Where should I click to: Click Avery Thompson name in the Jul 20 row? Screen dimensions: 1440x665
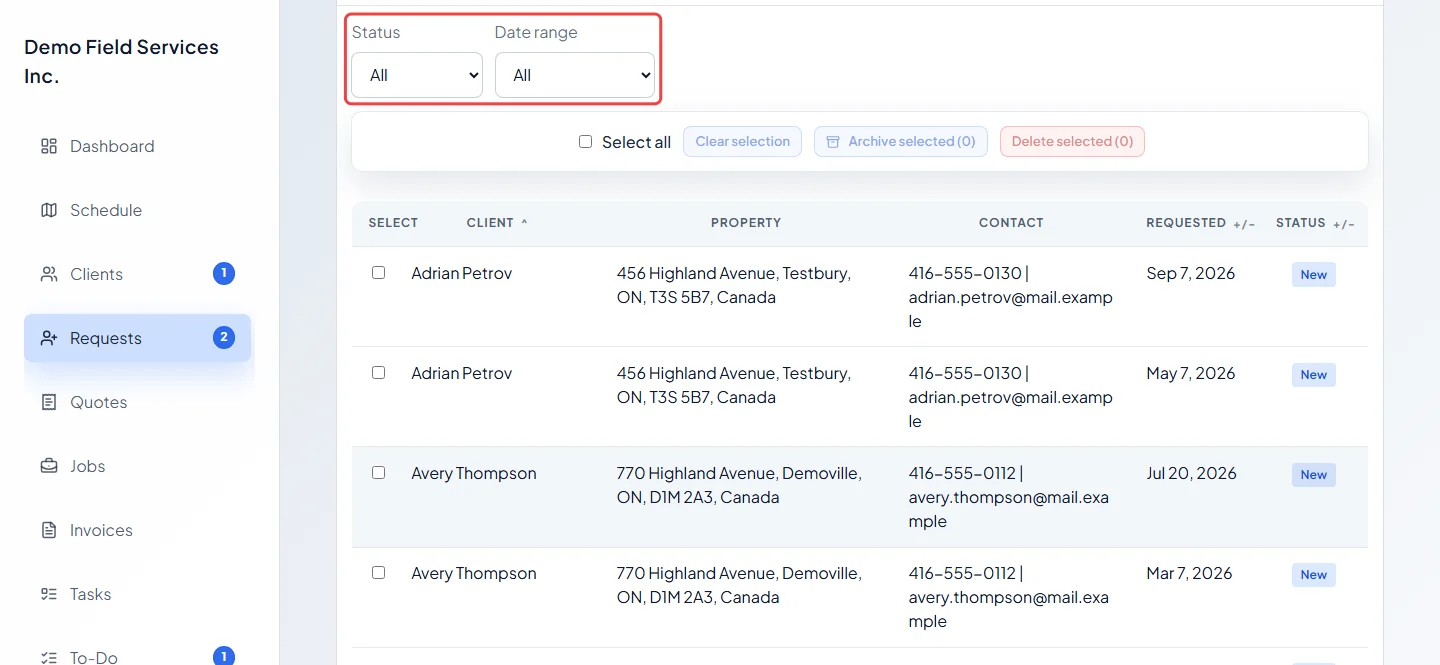(474, 473)
